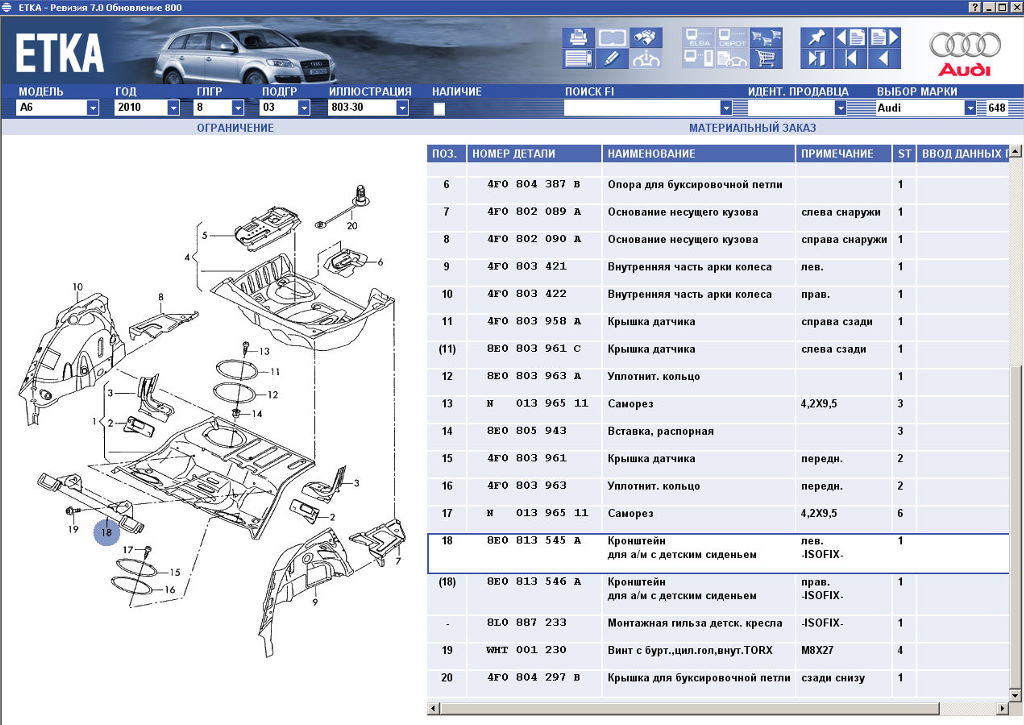Open the ОГРАНИЧЕНИЕ menu
This screenshot has height=725, width=1024.
[x=235, y=128]
